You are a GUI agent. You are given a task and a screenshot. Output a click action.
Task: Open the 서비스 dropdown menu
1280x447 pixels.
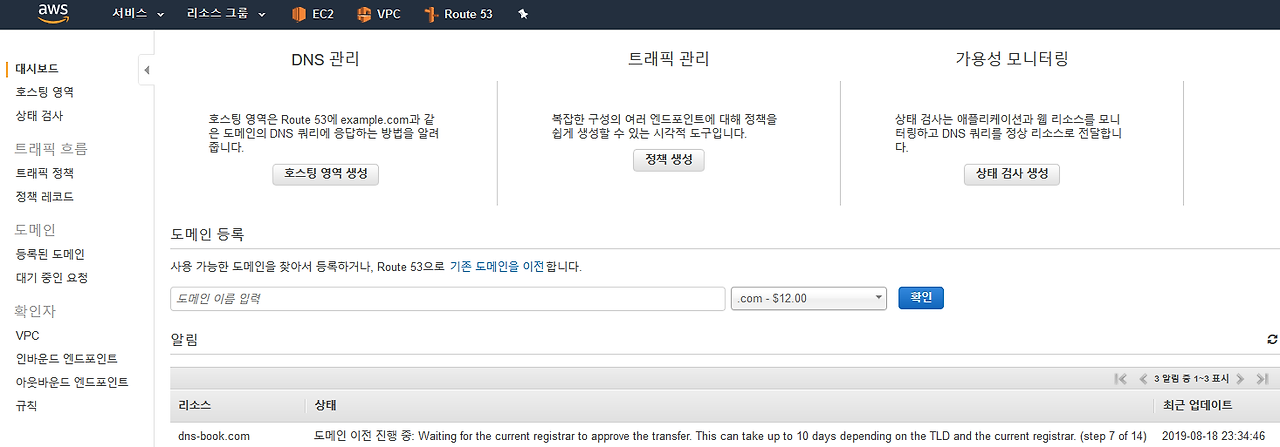tap(138, 14)
